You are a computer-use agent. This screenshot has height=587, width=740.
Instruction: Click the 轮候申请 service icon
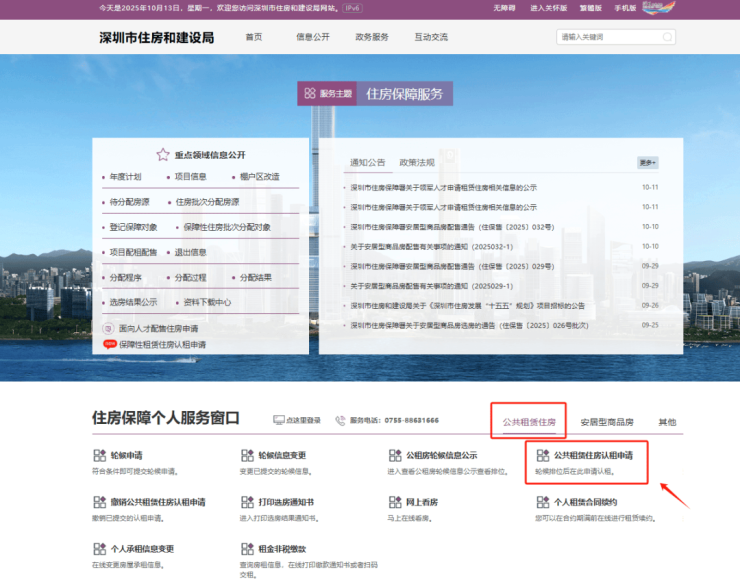(x=99, y=455)
